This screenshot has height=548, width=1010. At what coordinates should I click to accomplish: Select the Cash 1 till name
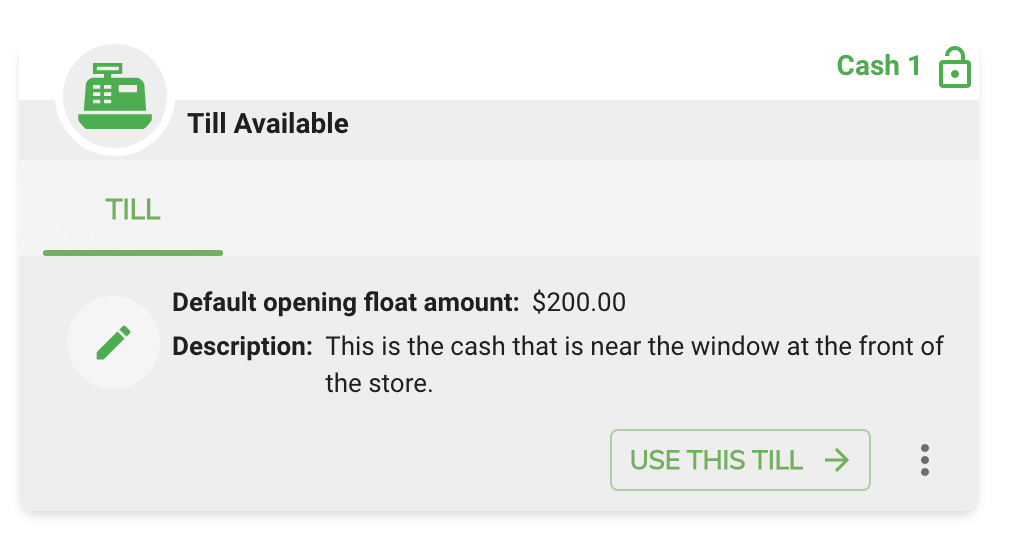pos(879,66)
